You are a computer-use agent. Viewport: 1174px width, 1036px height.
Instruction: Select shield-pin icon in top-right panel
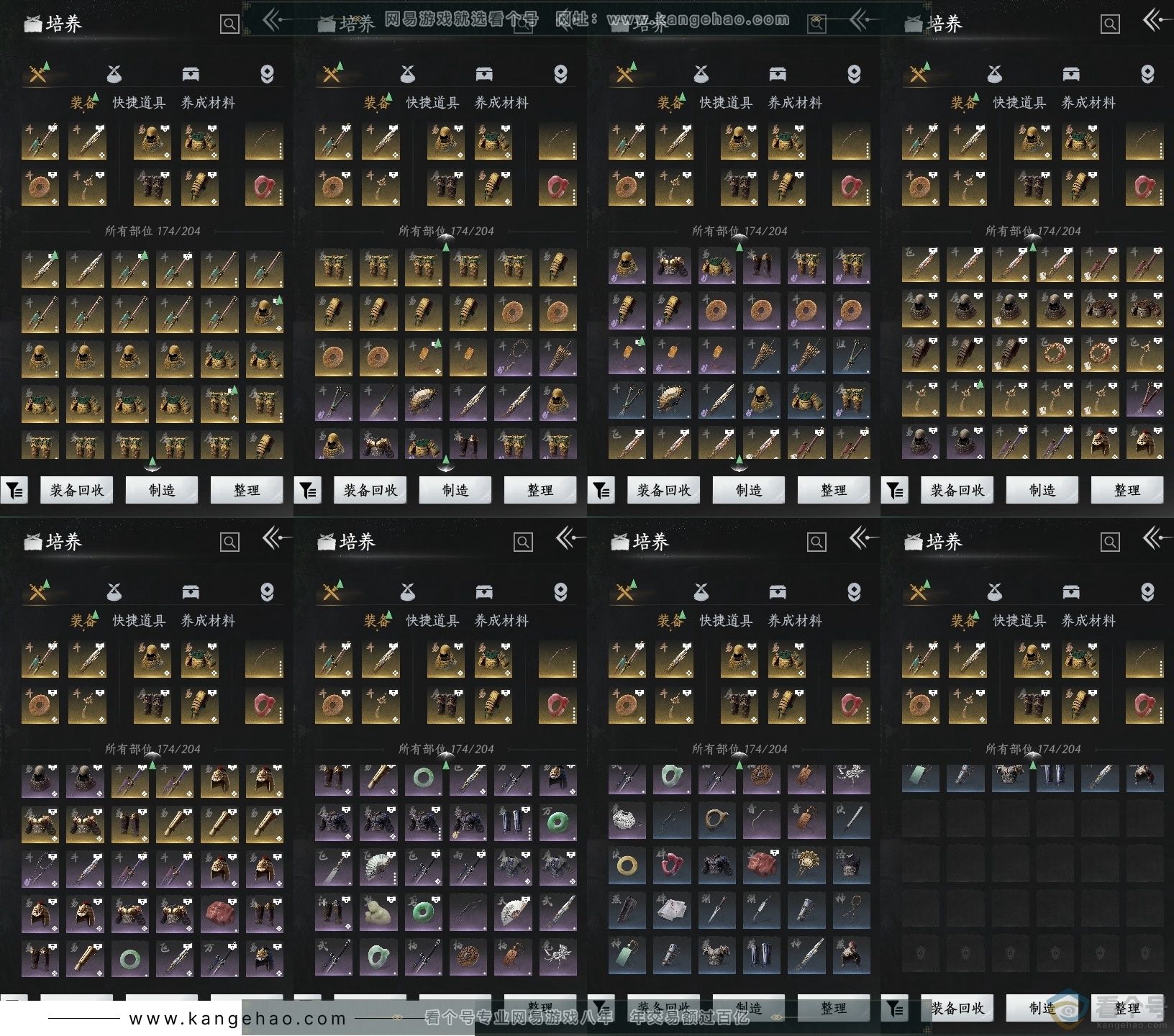point(1147,73)
